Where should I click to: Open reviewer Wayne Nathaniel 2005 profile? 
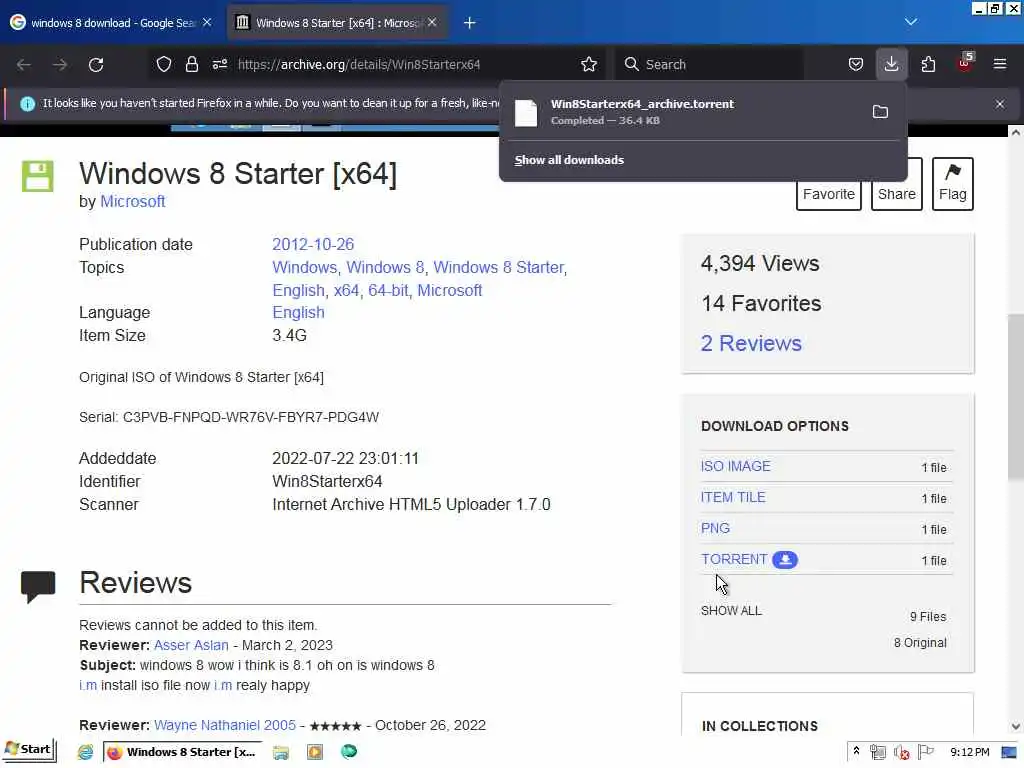[225, 725]
